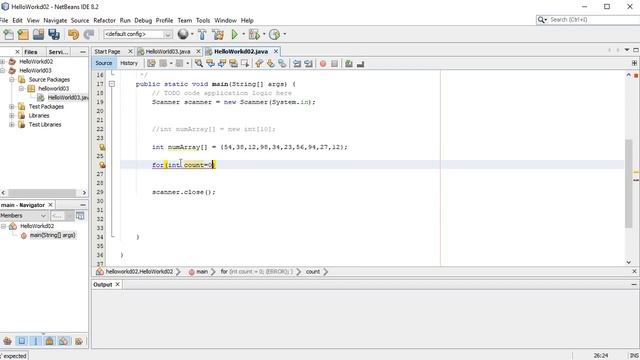Click the Source view button
The height and width of the screenshot is (360, 640).
(x=104, y=63)
